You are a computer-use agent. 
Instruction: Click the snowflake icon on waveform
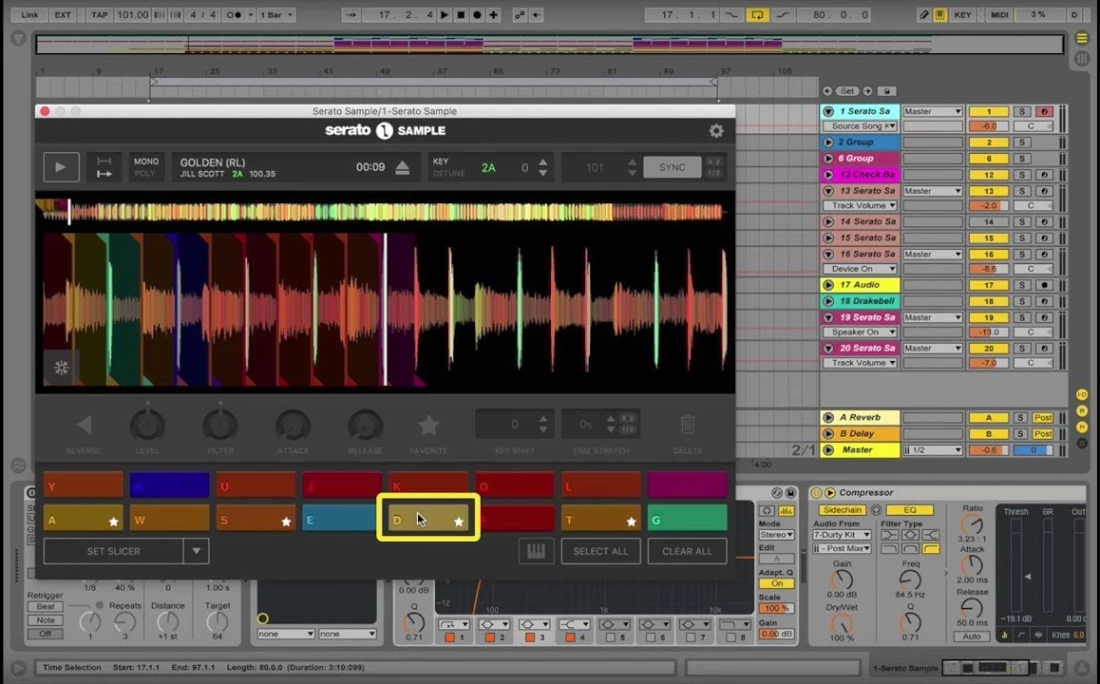61,368
